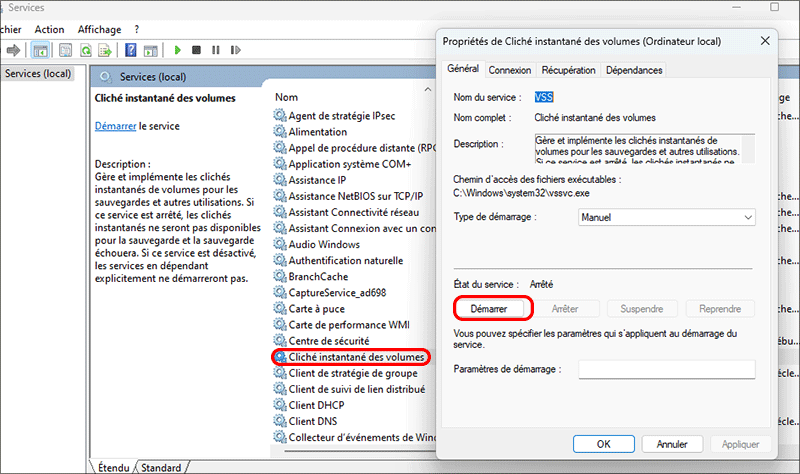Screen dimensions: 800x474
Task: Click the Services (local) header magnifier icon
Action: pos(106,77)
